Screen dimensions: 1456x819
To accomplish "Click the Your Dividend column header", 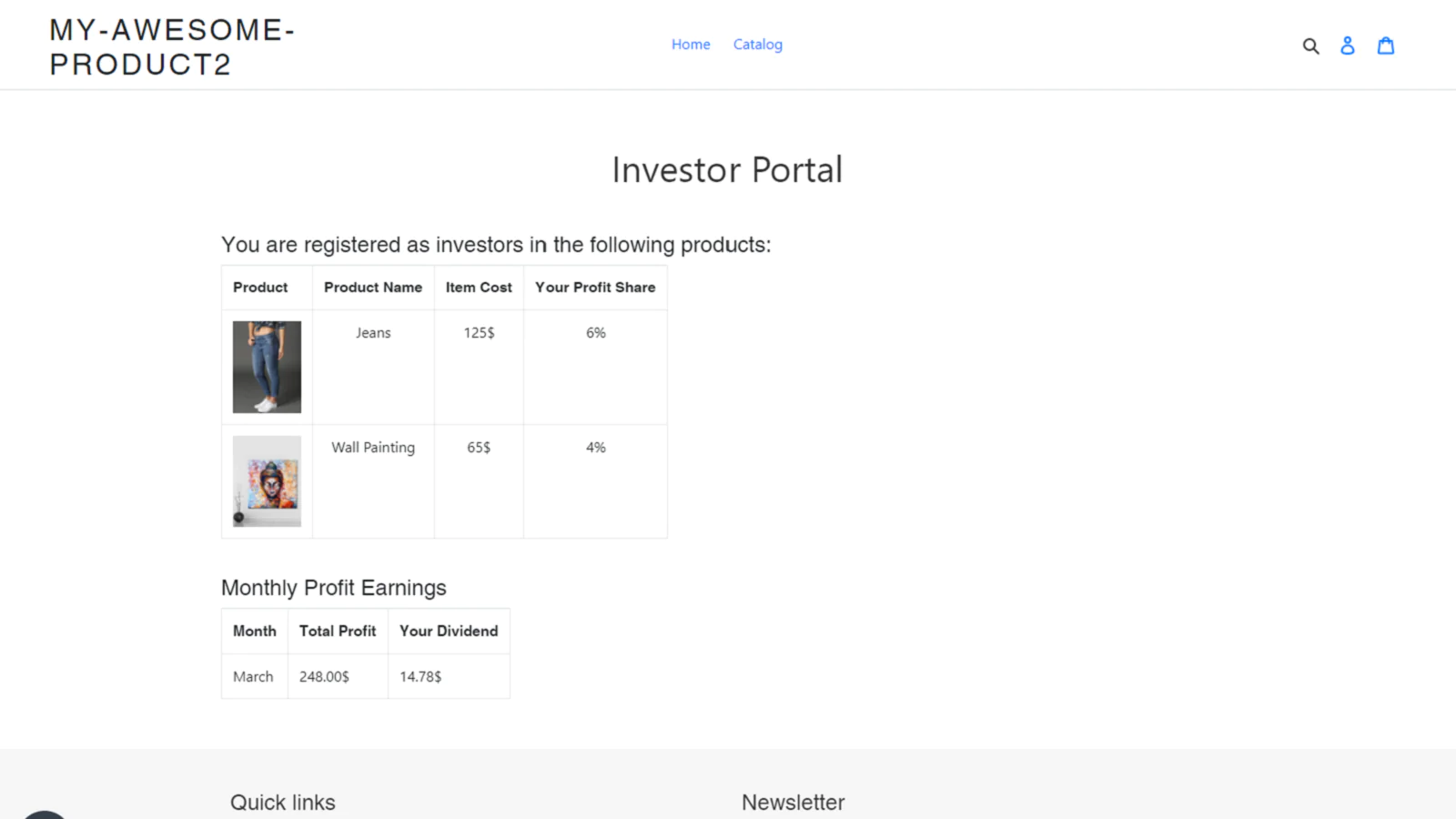I will coord(449,632).
